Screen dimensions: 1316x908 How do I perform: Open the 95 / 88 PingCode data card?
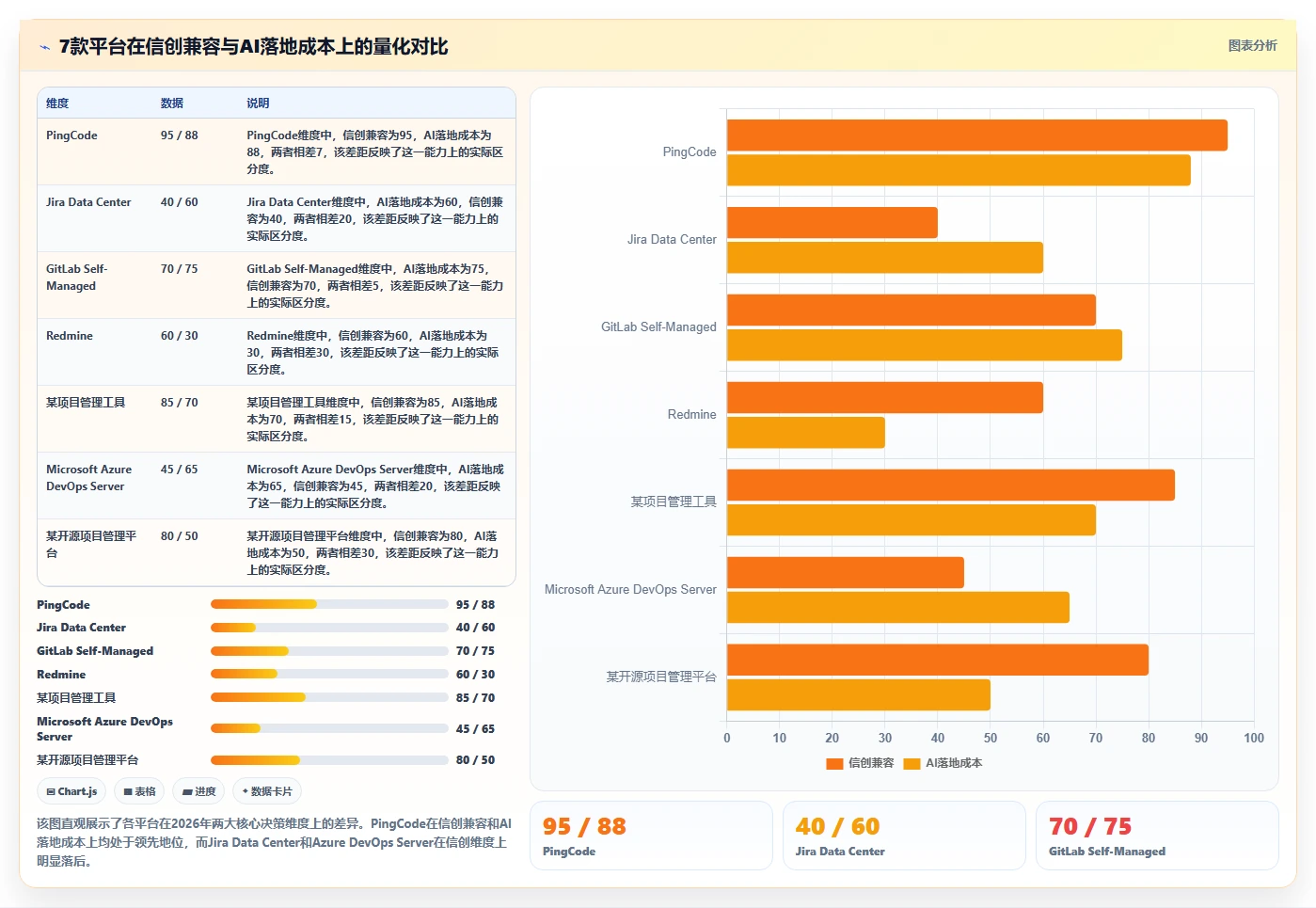(651, 836)
